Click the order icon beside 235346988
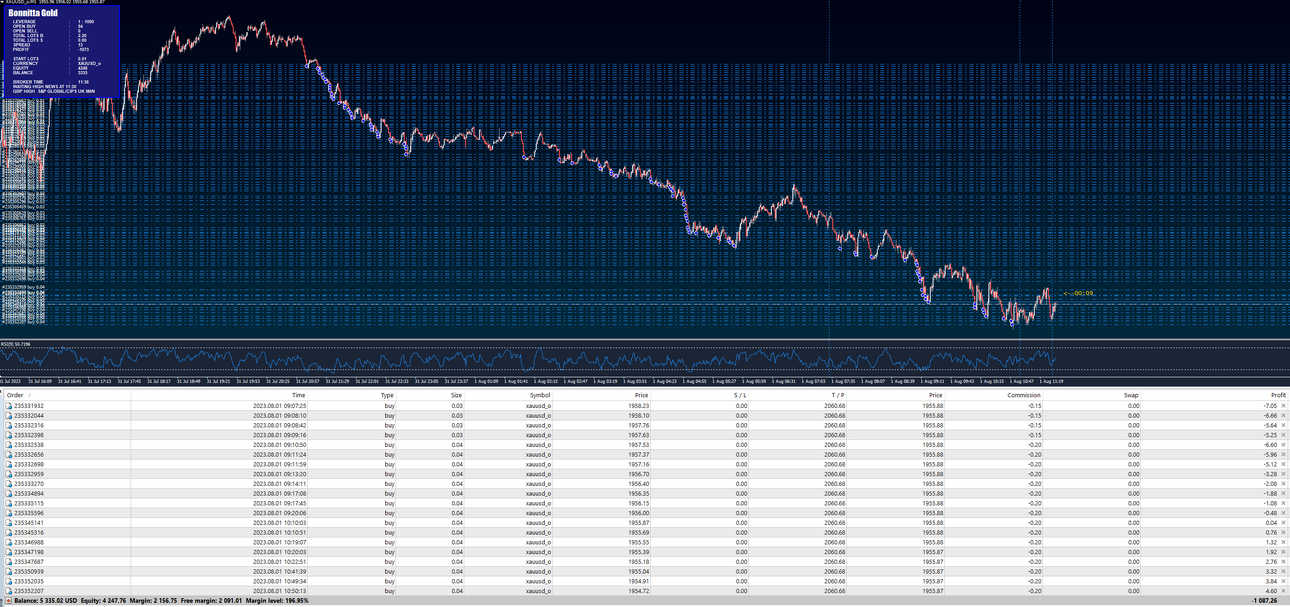 click(x=9, y=542)
